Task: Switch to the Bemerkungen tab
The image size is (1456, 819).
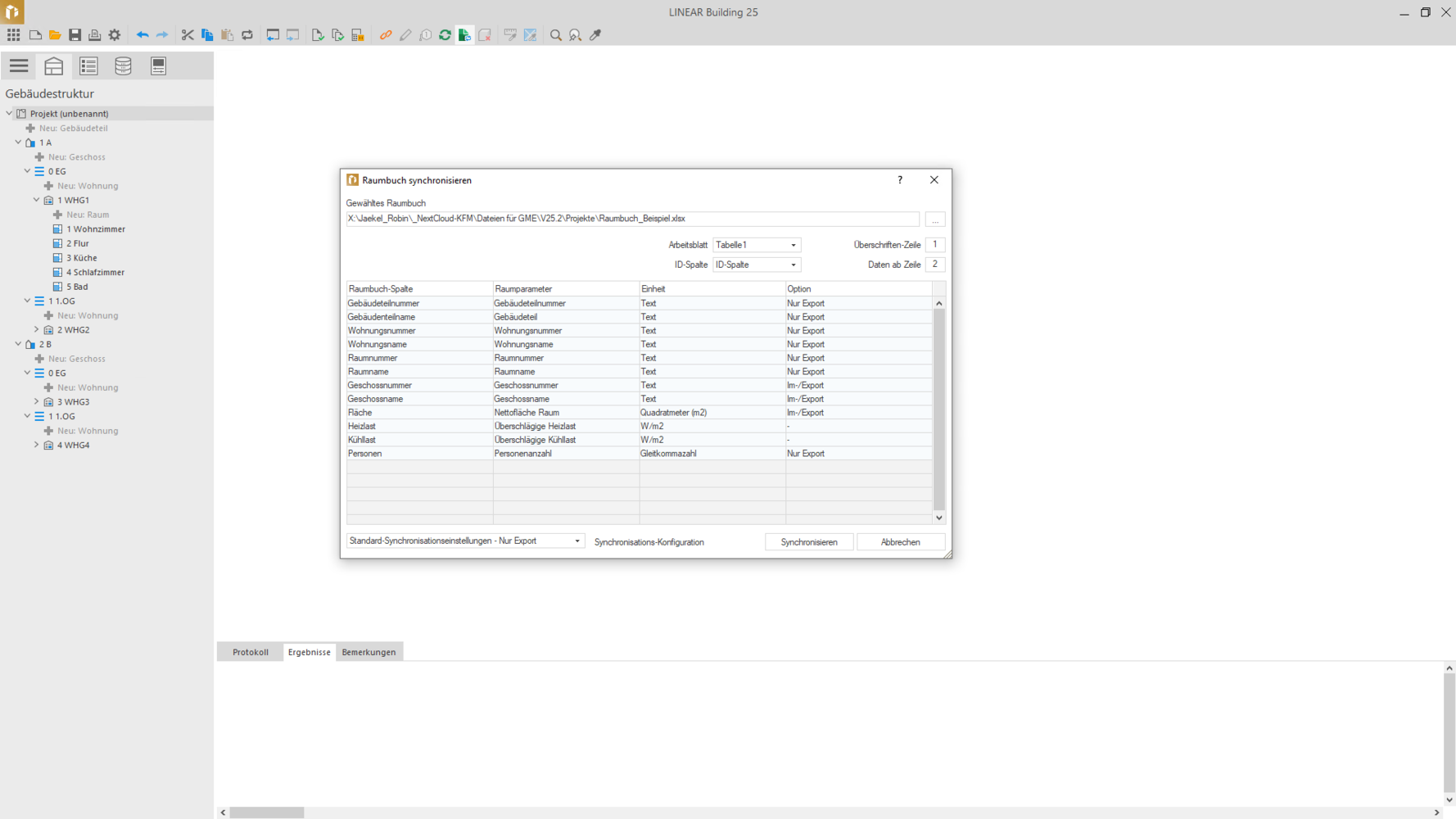Action: 369,652
